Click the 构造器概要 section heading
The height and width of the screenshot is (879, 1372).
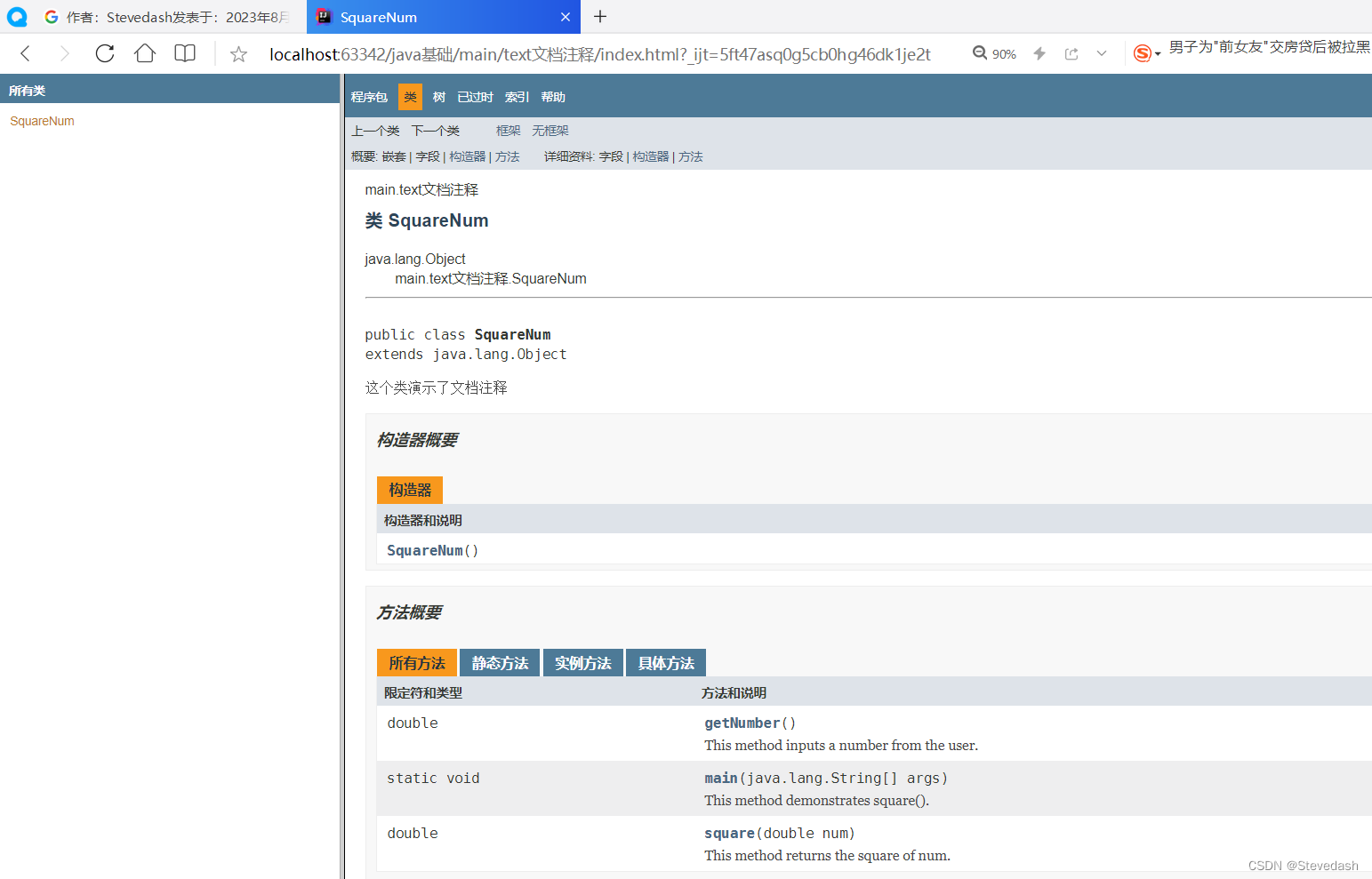tap(417, 440)
